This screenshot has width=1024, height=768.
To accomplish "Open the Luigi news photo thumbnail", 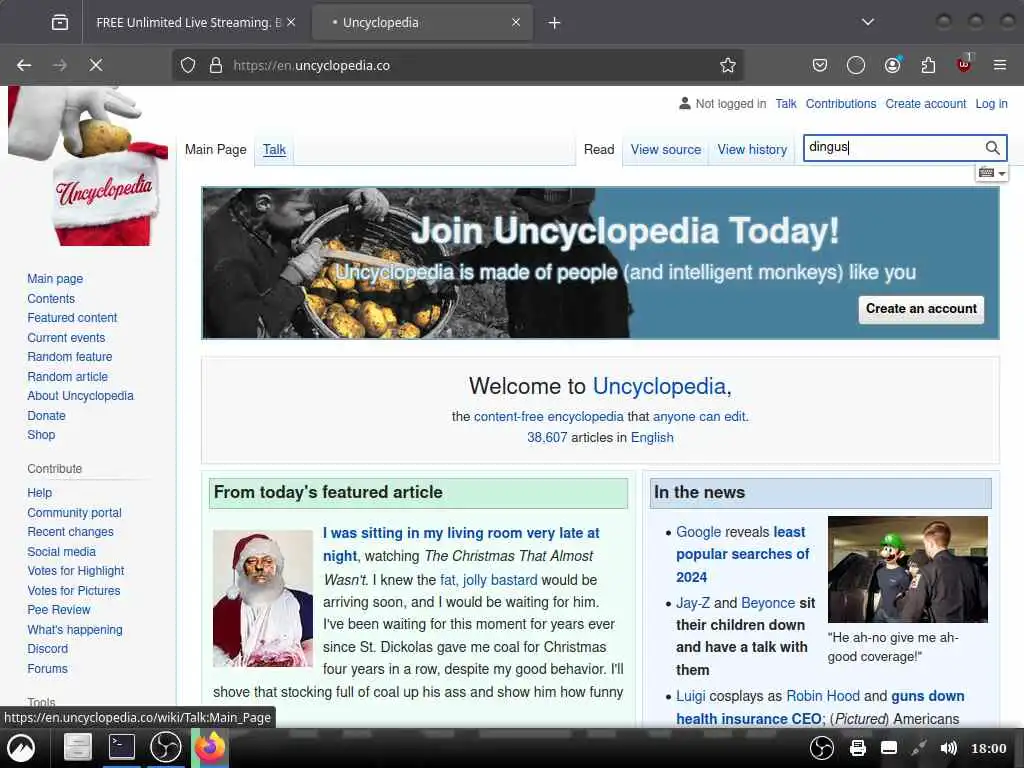I will click(908, 569).
